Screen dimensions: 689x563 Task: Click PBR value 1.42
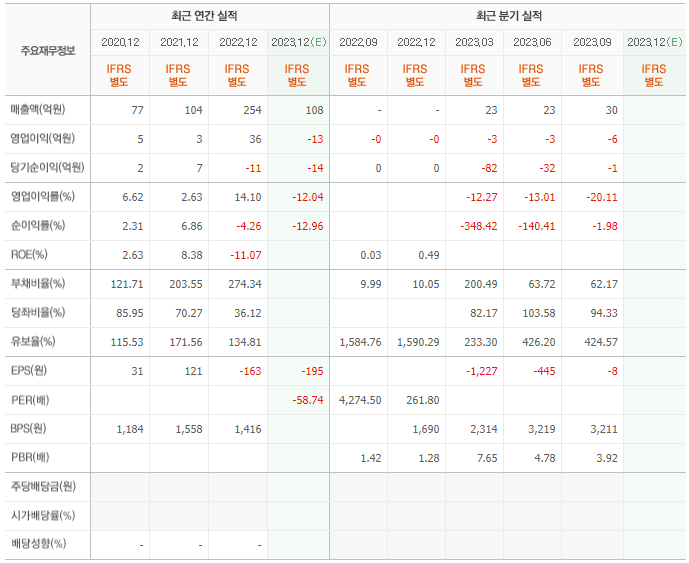[371, 458]
